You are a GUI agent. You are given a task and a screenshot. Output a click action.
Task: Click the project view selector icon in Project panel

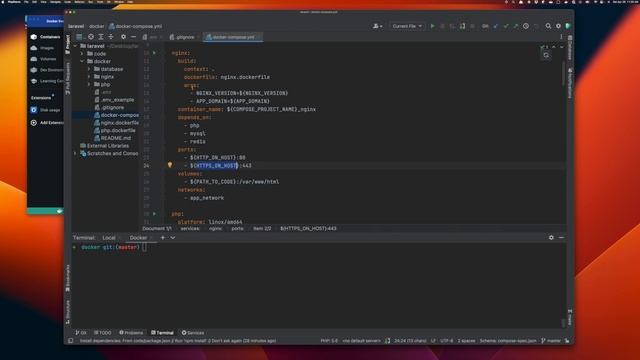coord(79,37)
